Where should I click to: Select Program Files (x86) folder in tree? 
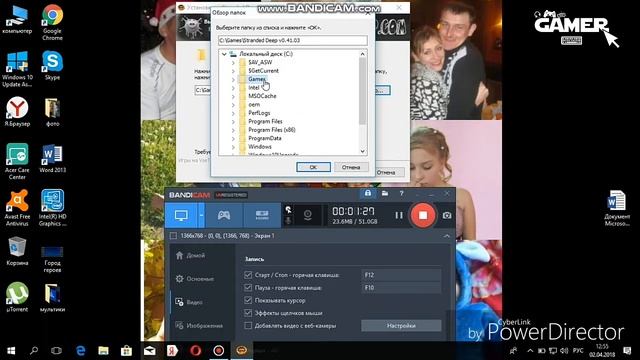[272, 130]
